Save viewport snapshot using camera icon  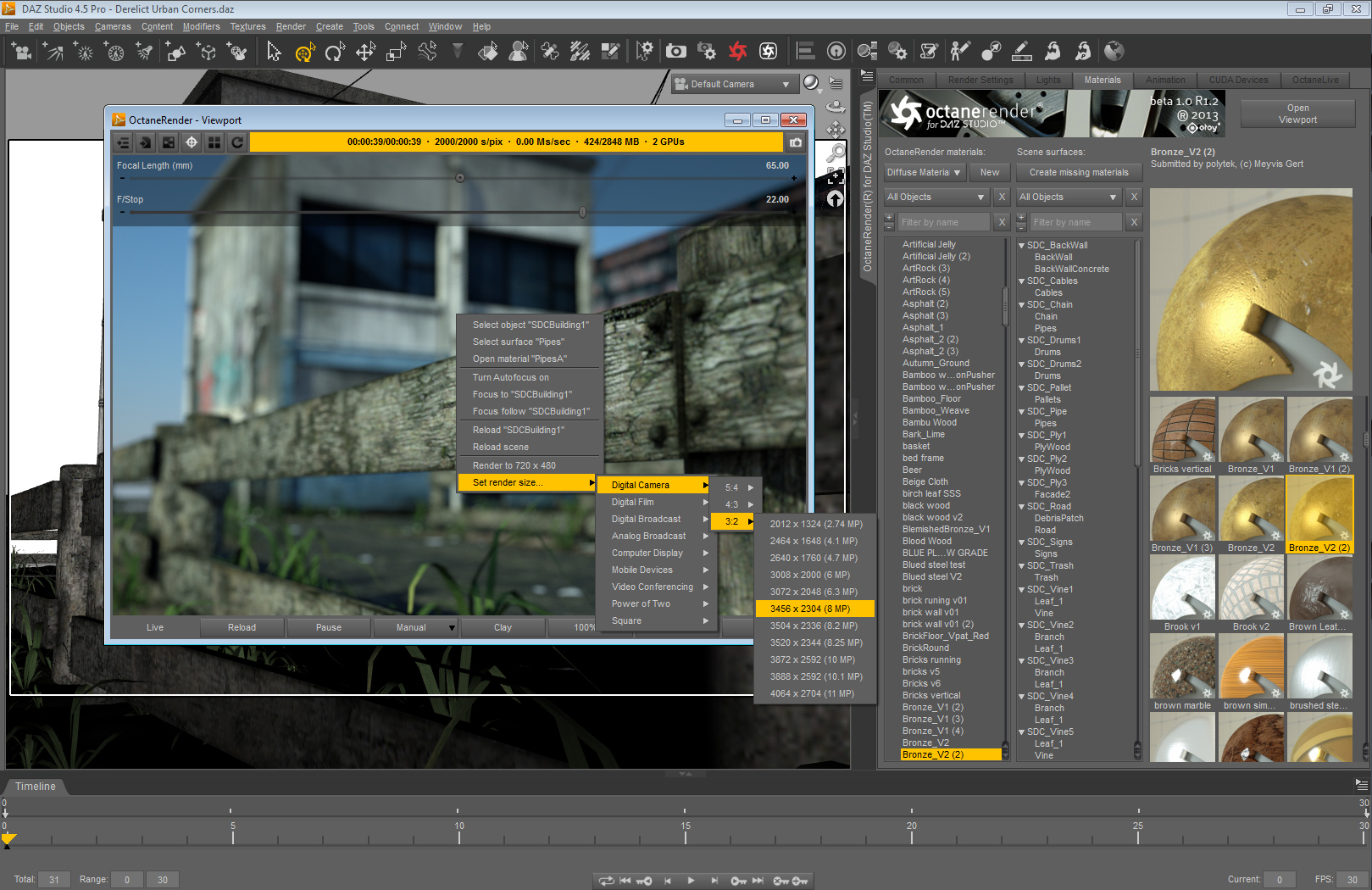(796, 142)
